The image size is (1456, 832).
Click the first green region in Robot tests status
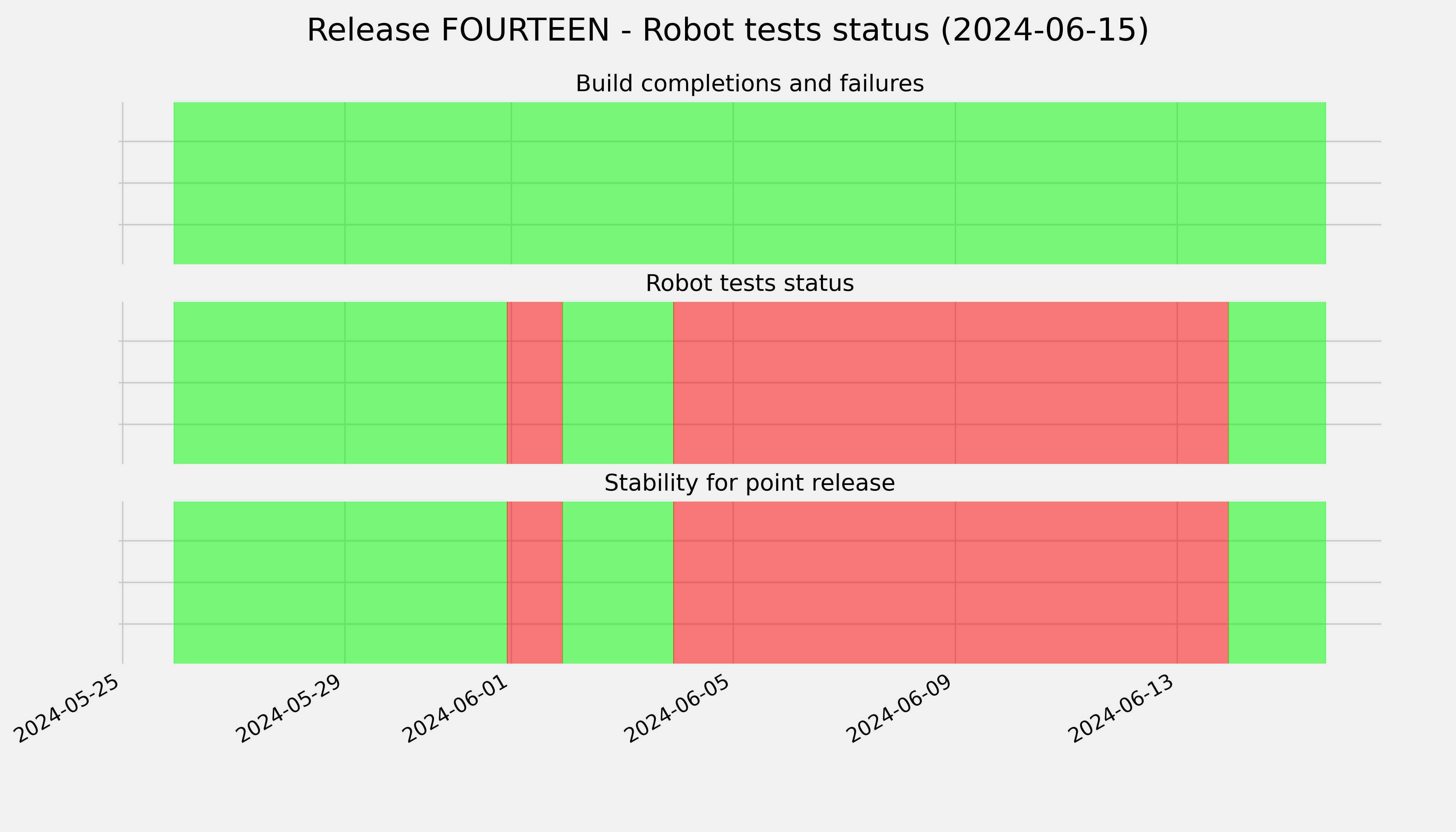click(x=340, y=383)
